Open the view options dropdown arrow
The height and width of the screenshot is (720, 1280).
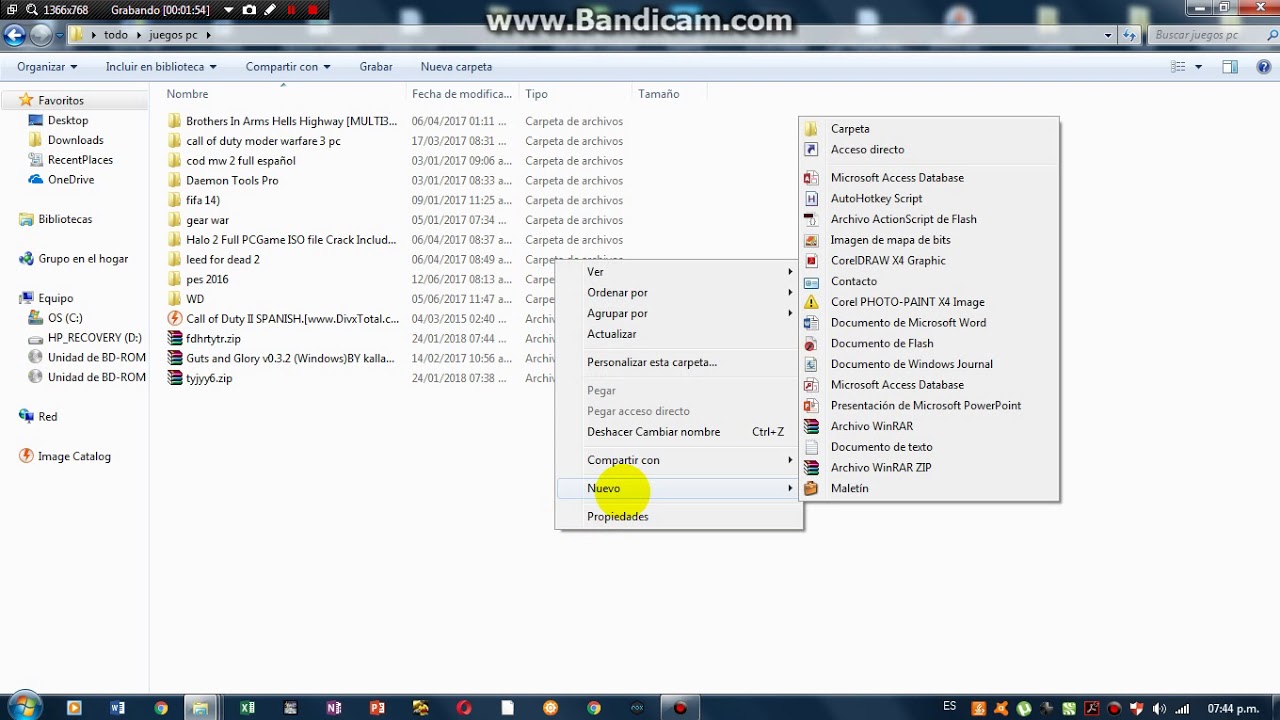(1198, 67)
